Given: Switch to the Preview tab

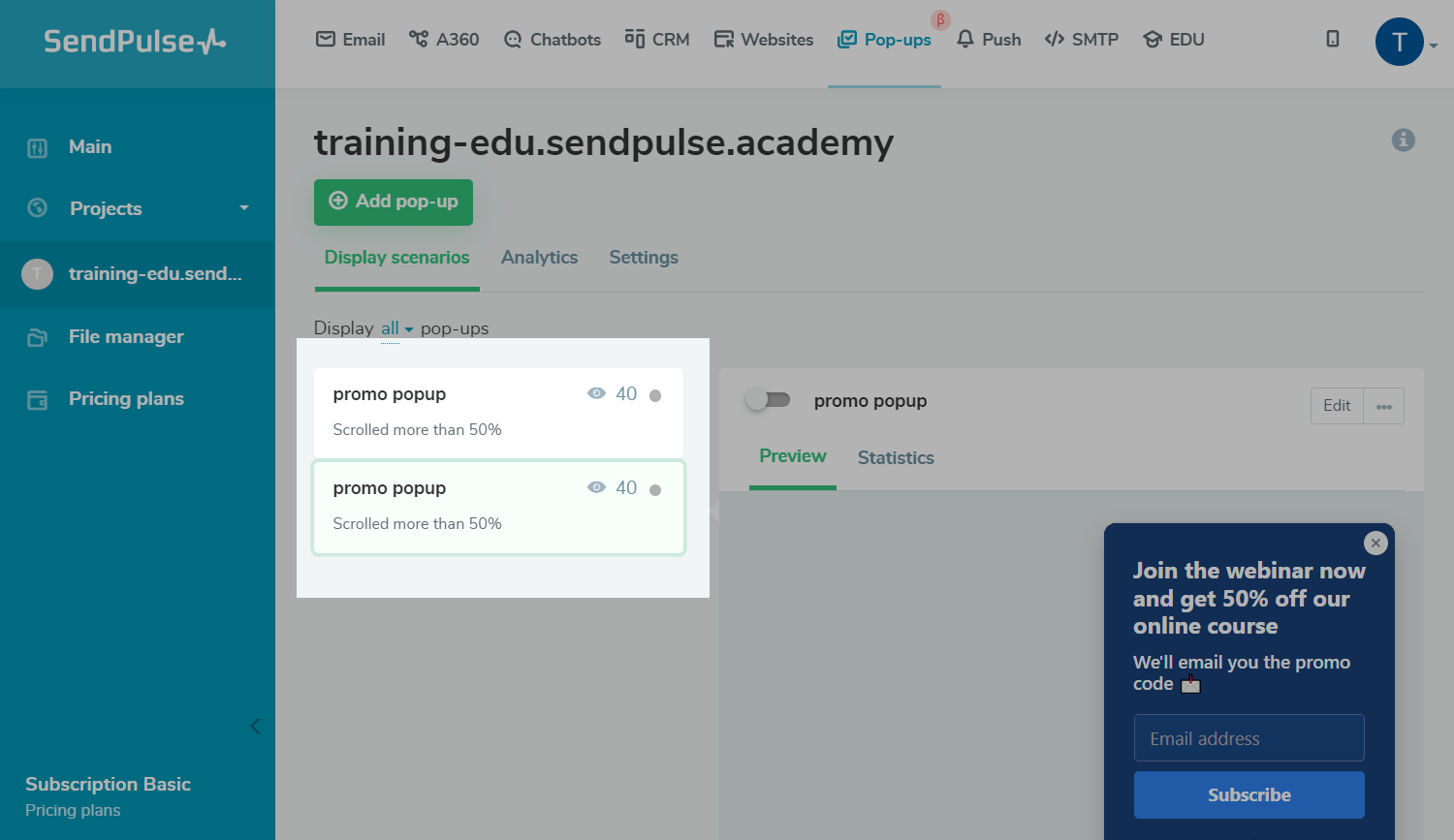Looking at the screenshot, I should [x=793, y=456].
